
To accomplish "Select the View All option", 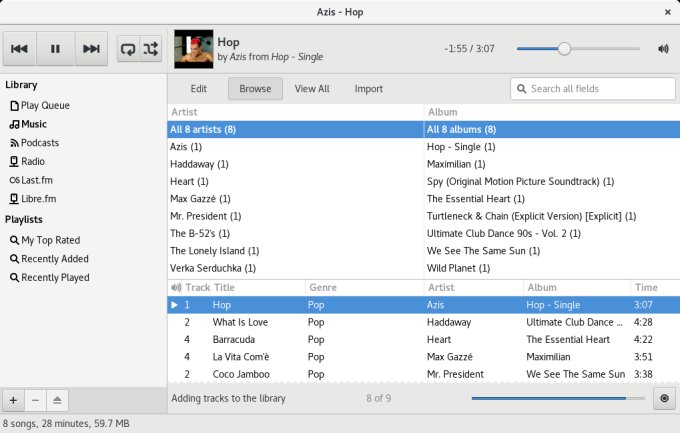I will coord(312,89).
